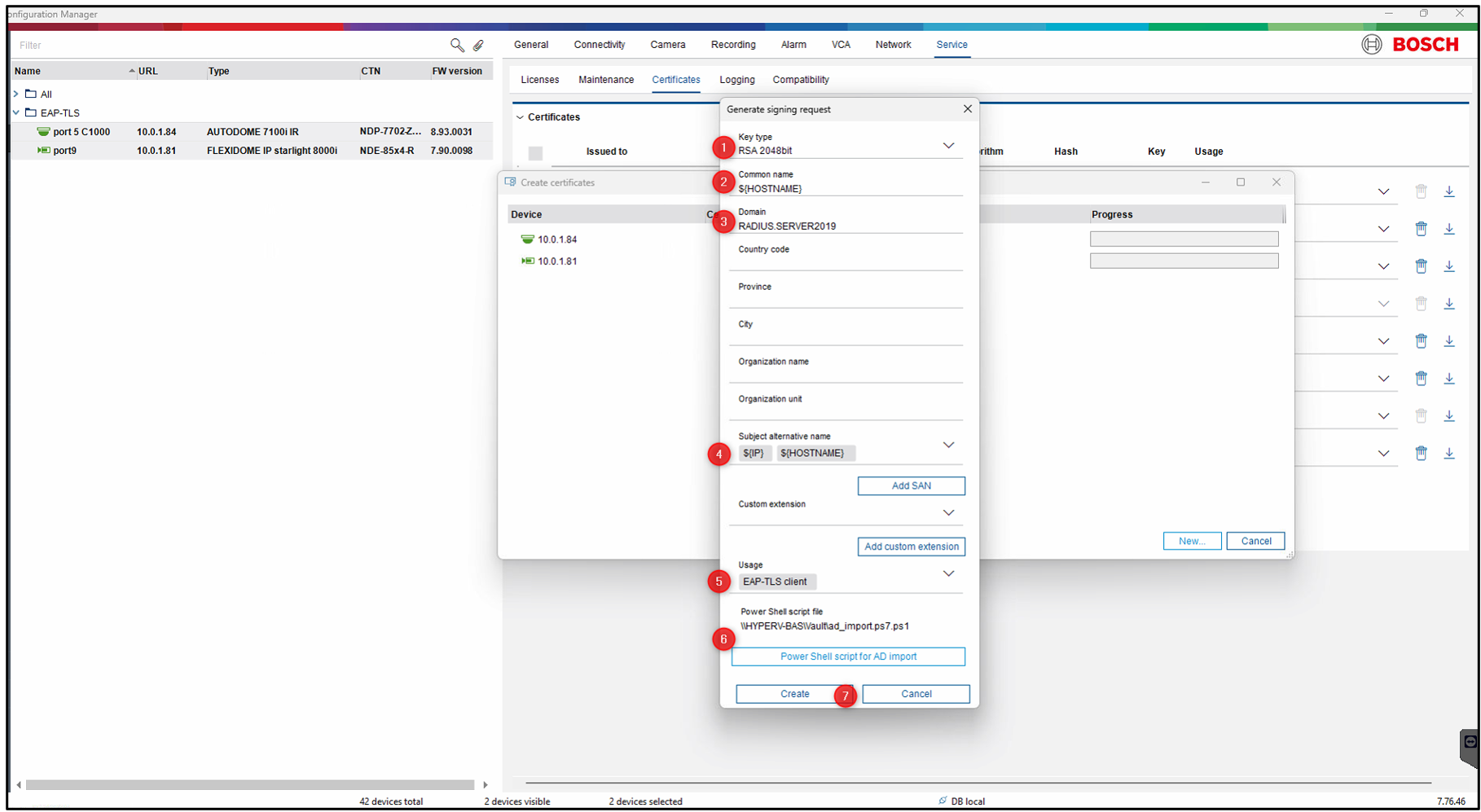
Task: Switch to the Connectivity tab
Action: coord(599,45)
